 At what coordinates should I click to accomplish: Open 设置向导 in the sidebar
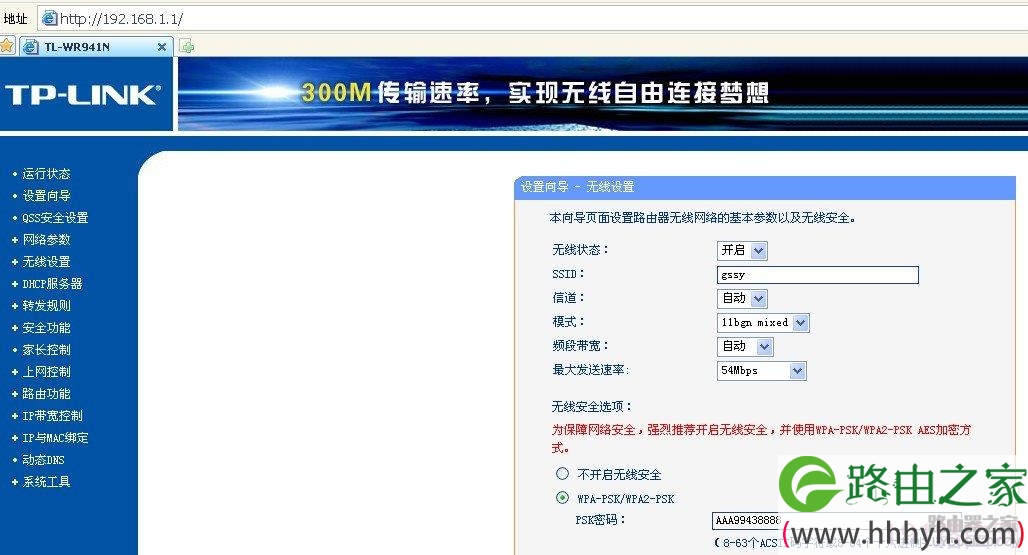click(46, 195)
